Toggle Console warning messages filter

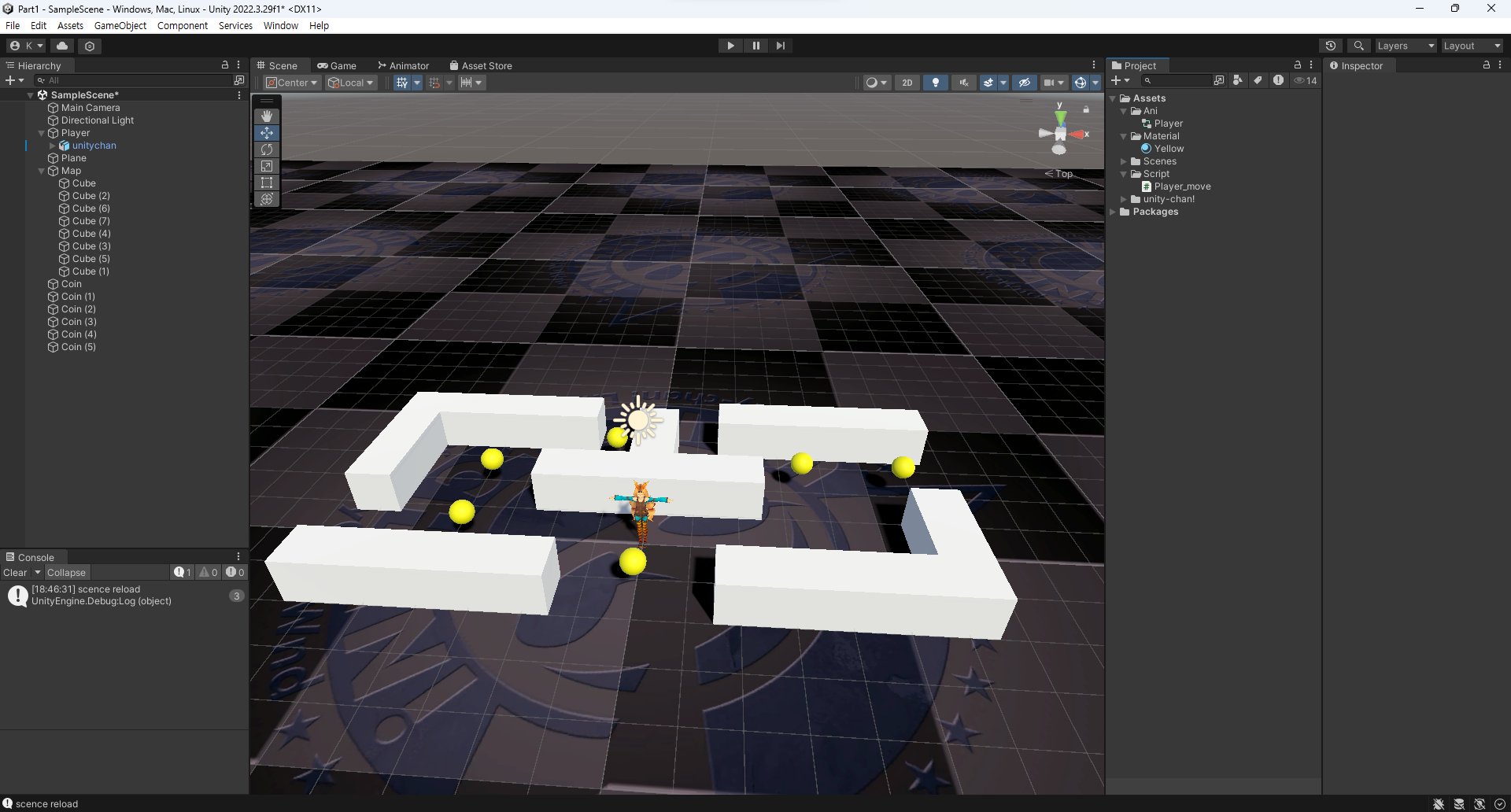[x=208, y=572]
